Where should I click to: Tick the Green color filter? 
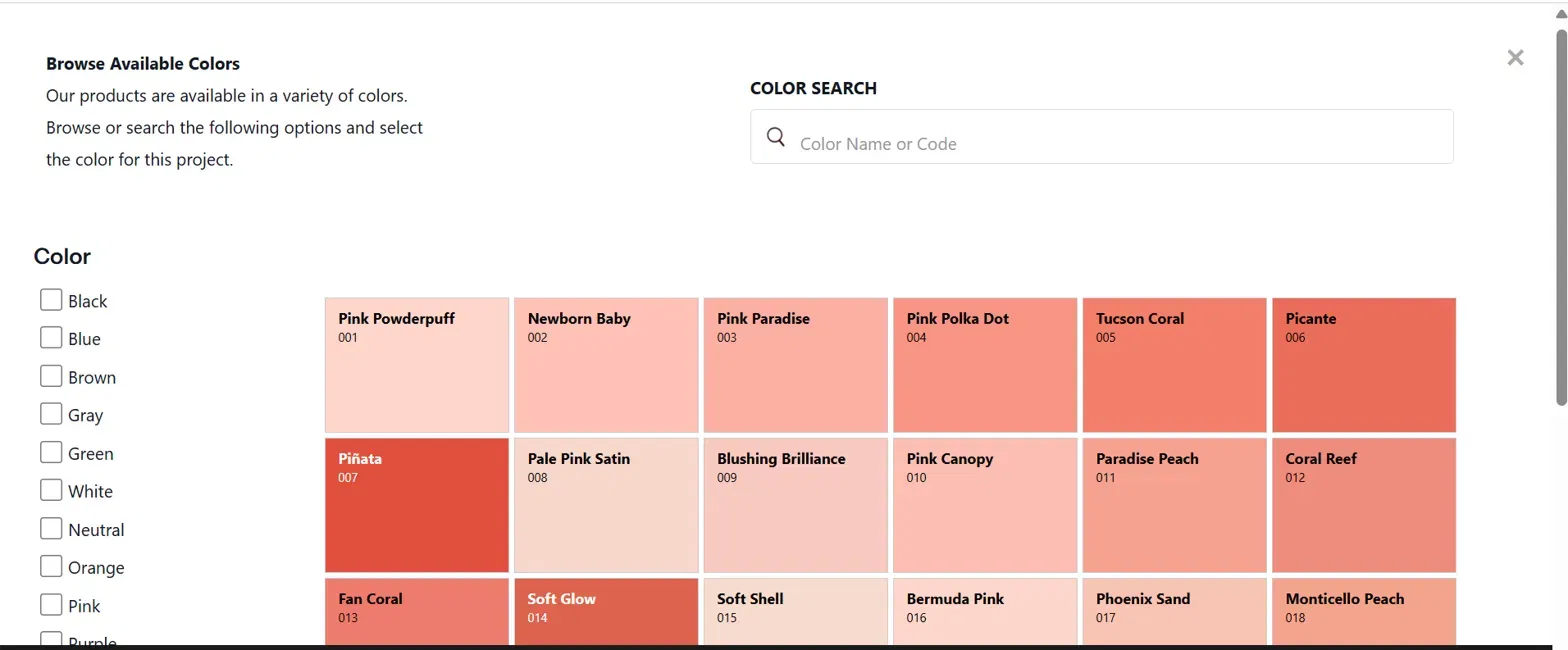51,452
